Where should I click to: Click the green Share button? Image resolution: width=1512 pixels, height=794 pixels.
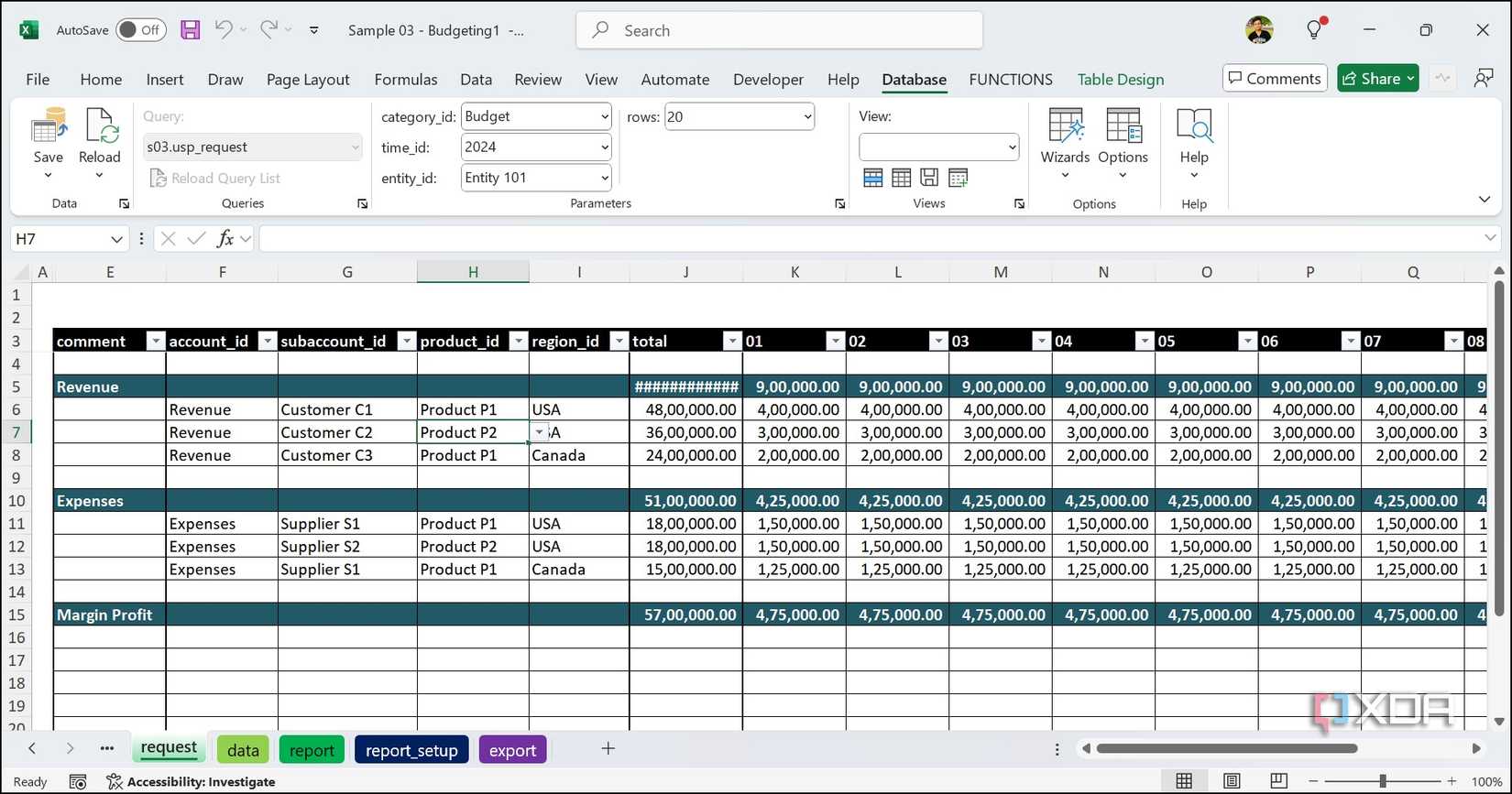tap(1377, 79)
